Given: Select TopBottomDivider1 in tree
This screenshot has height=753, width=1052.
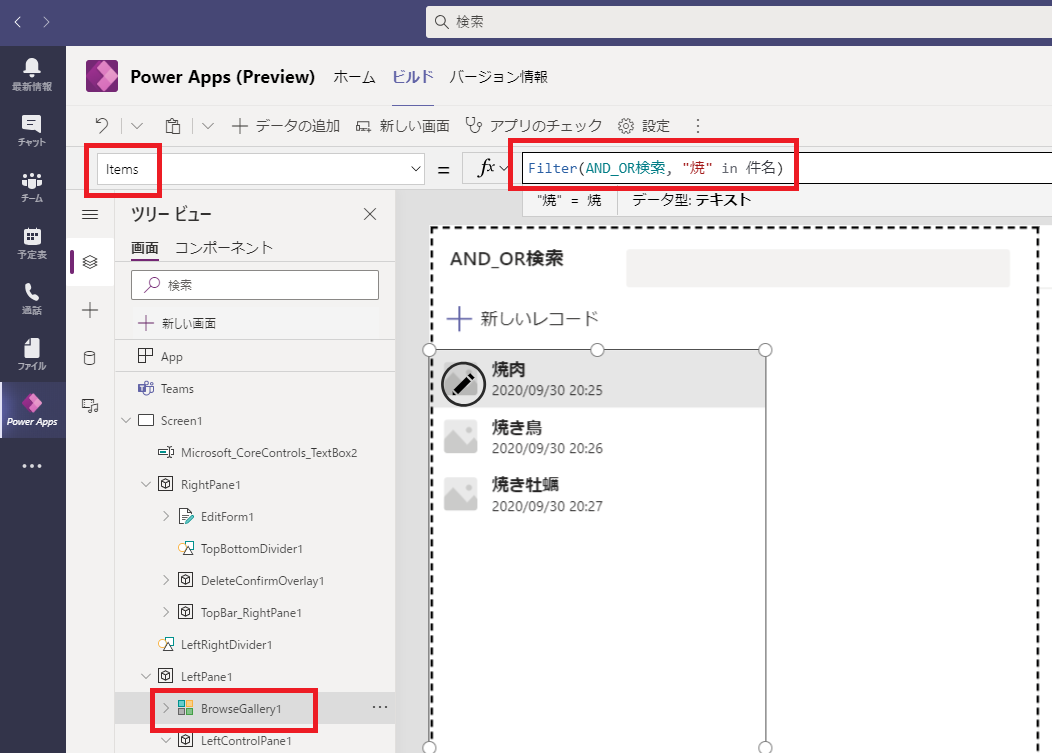Looking at the screenshot, I should click(x=255, y=548).
